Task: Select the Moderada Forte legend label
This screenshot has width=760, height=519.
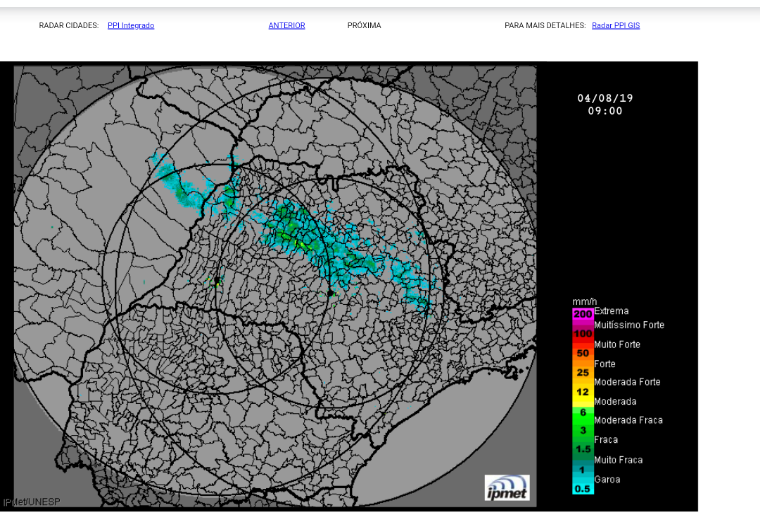Action: 627,382
